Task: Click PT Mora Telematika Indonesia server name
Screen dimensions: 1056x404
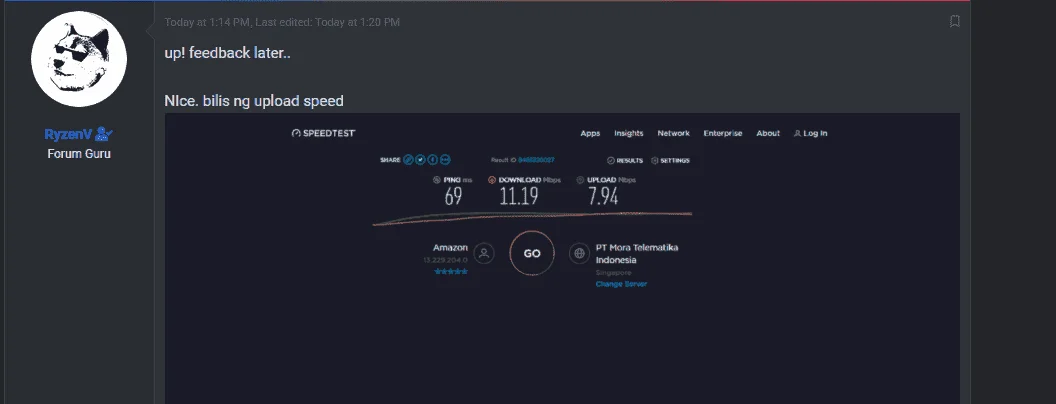Action: [x=637, y=254]
